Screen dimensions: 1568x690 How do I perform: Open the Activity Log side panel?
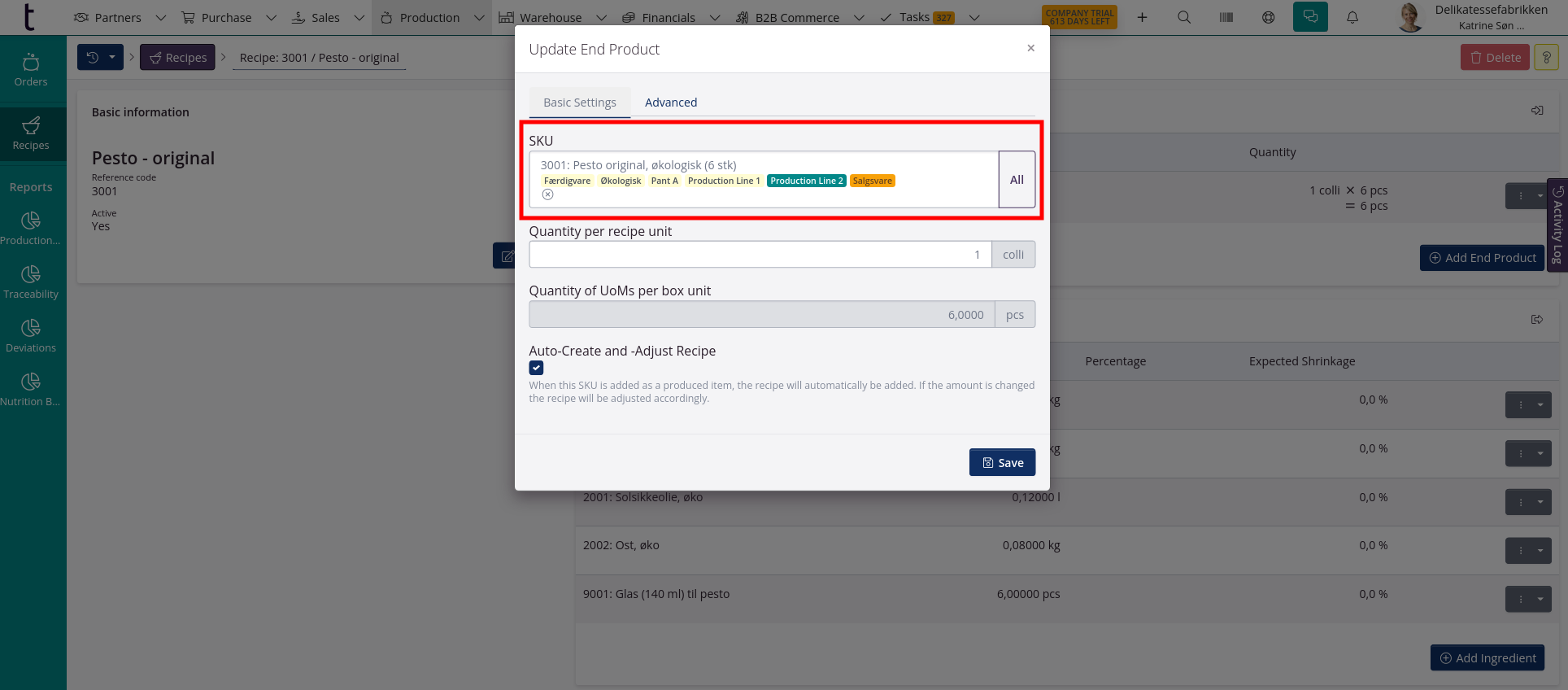[1557, 225]
